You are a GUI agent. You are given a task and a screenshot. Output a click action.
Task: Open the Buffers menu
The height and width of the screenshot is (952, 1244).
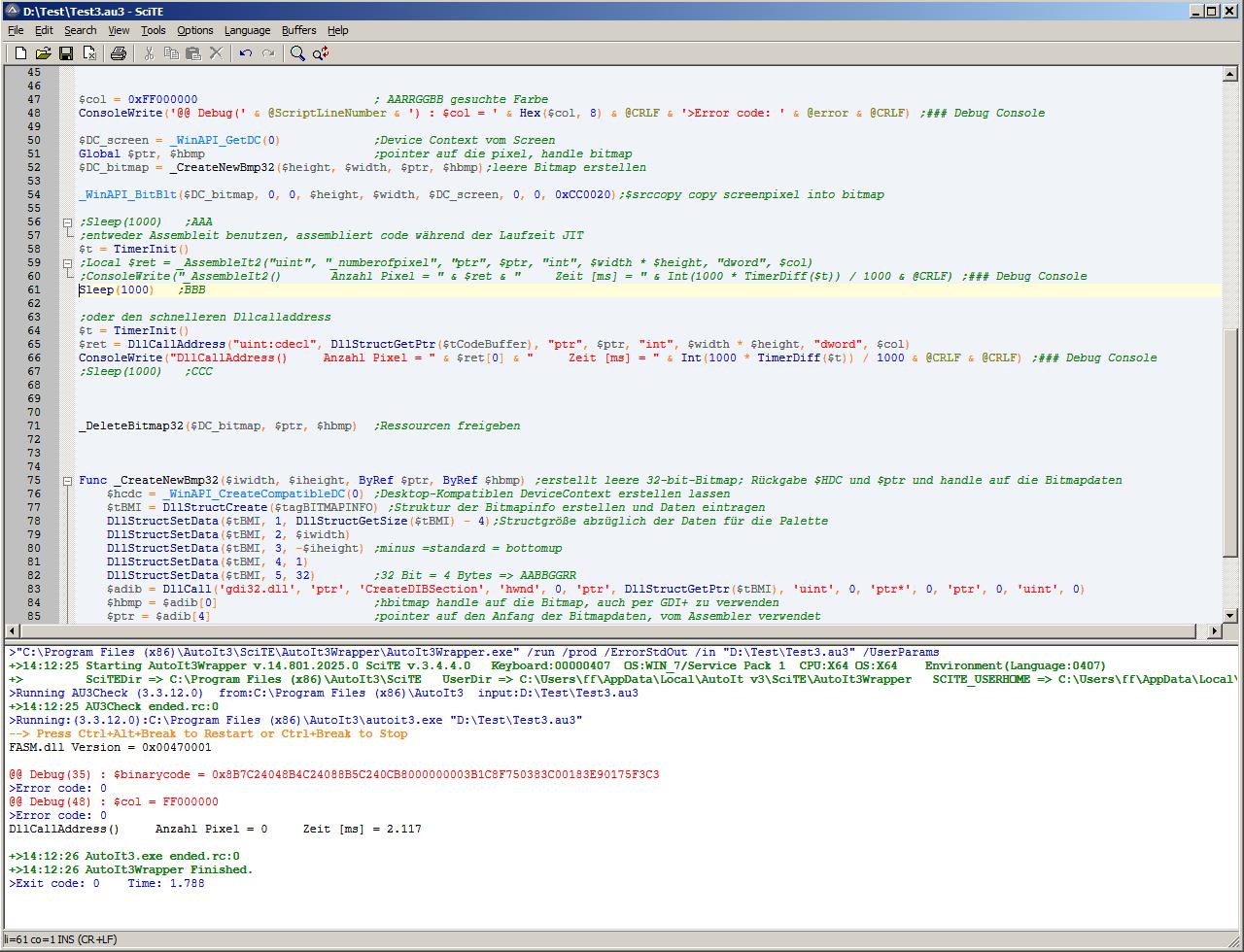point(298,30)
